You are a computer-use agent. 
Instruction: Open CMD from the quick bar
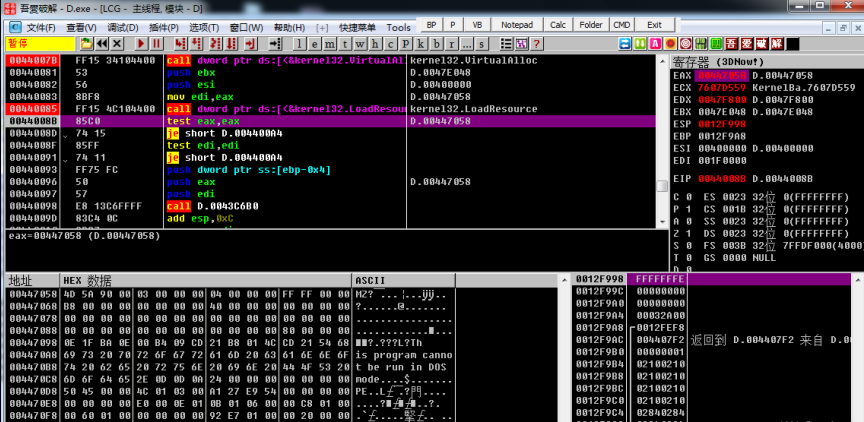[x=622, y=25]
